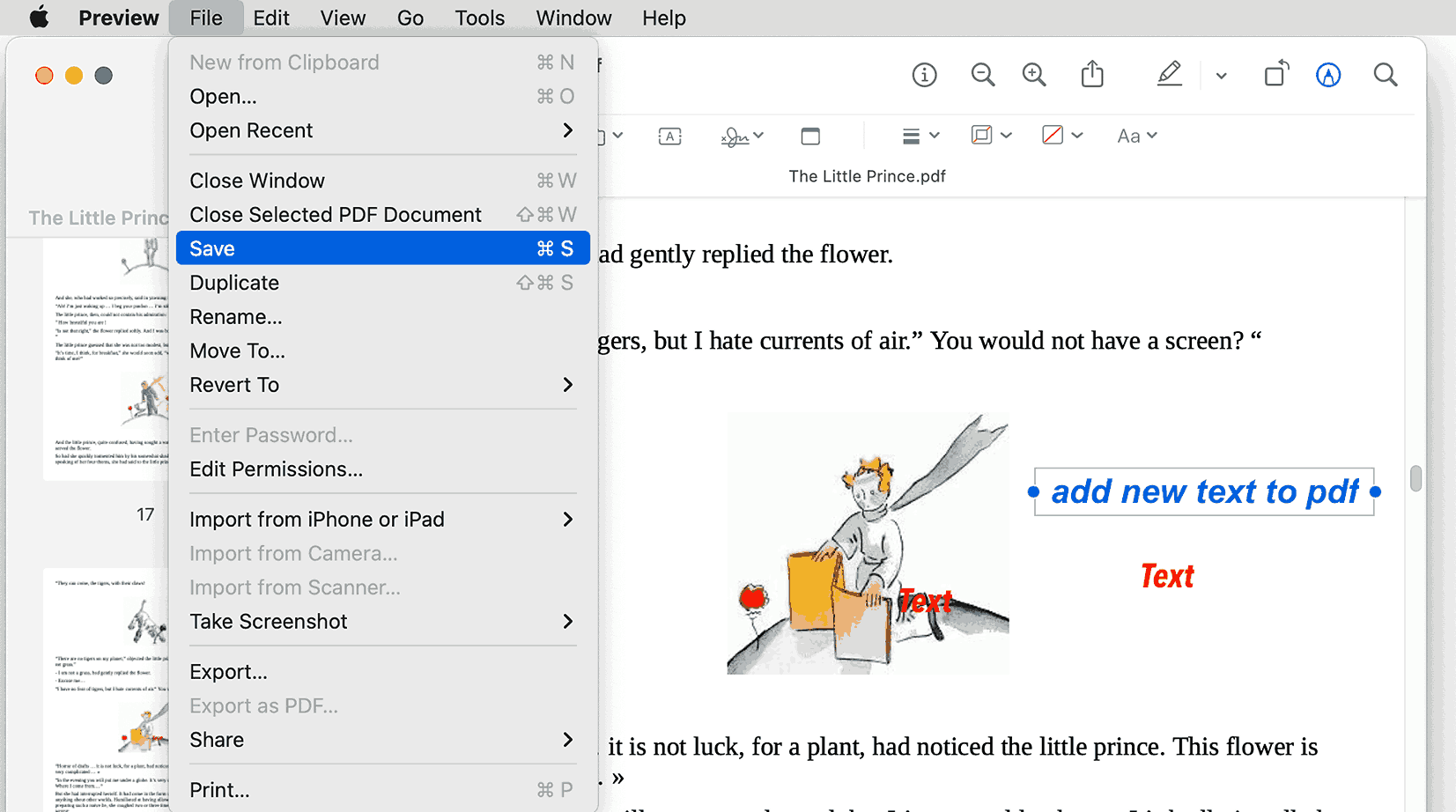The width and height of the screenshot is (1456, 812).
Task: Rotate the page left
Action: tap(1276, 75)
